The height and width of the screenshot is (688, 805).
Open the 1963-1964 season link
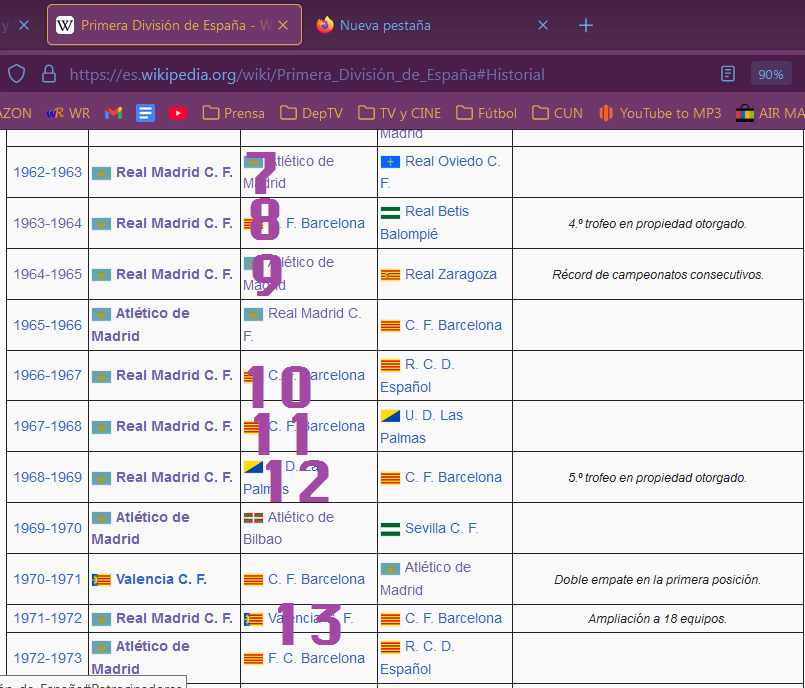click(x=47, y=223)
